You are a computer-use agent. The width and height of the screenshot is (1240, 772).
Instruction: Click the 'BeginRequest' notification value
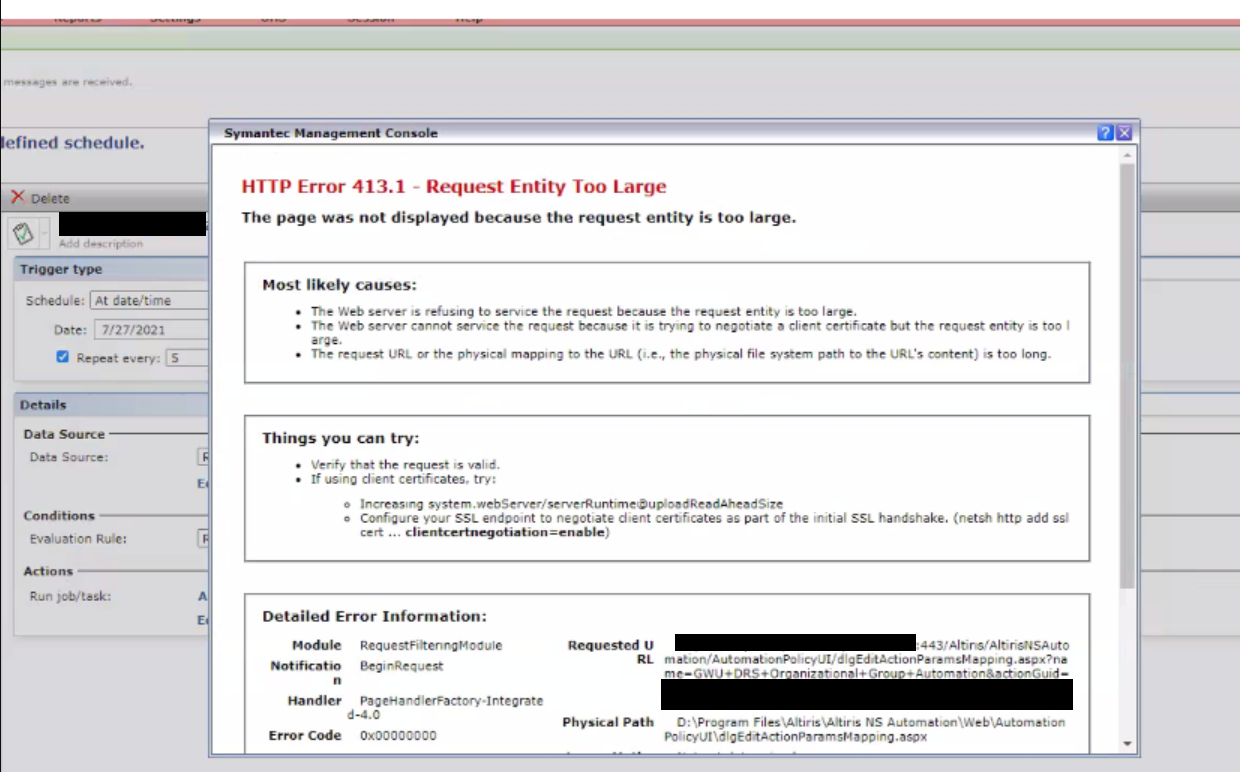[401, 666]
